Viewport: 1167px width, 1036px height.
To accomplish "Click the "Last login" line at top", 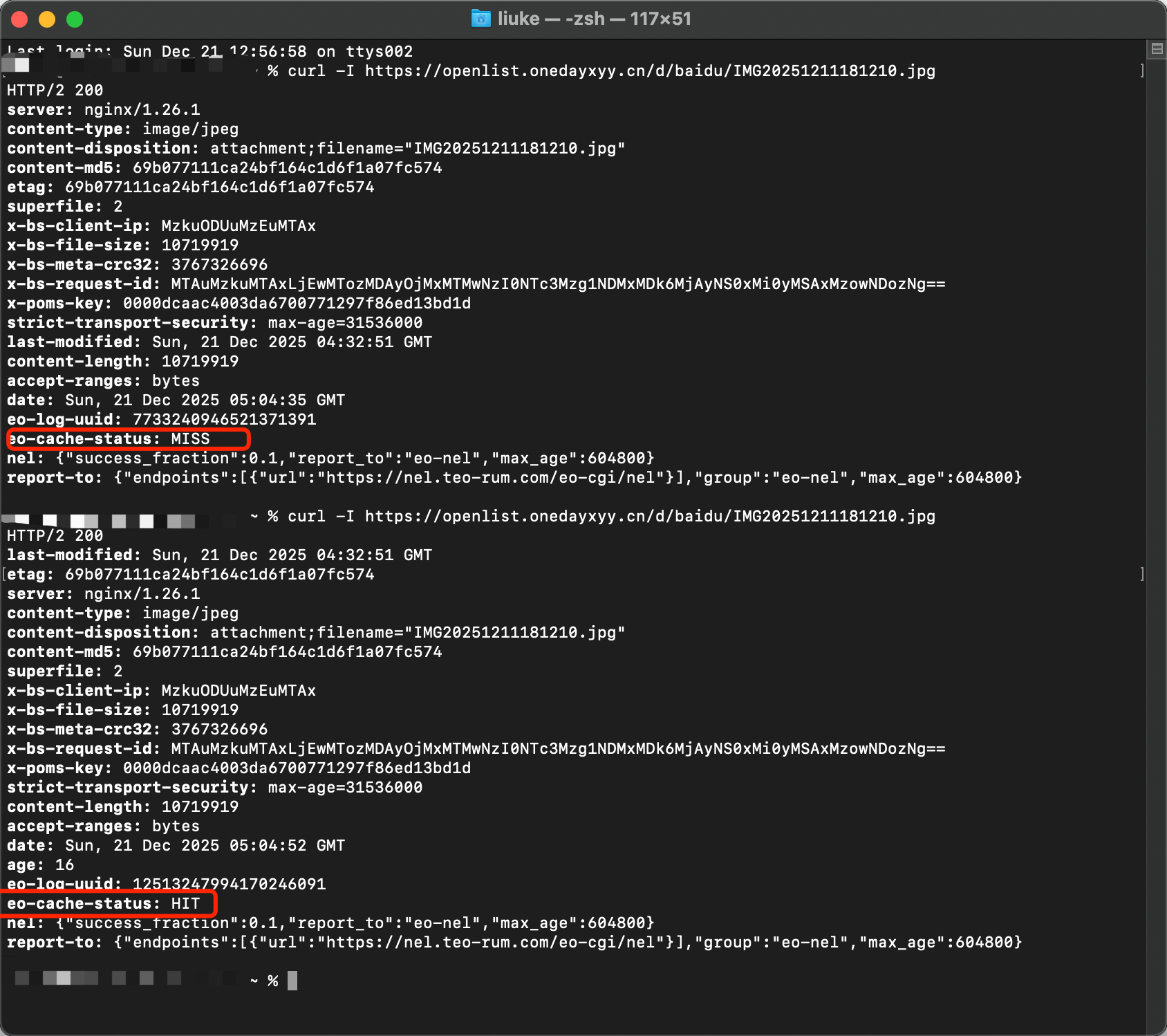I will (207, 52).
